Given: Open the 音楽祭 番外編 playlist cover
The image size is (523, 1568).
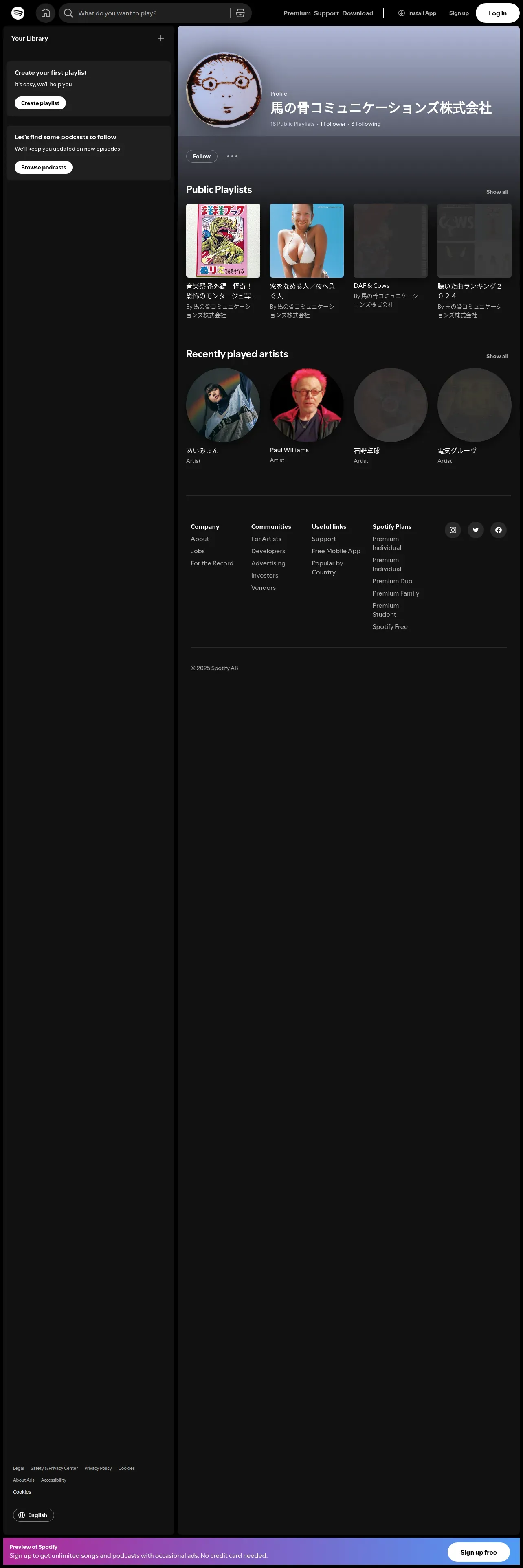Looking at the screenshot, I should click(223, 241).
